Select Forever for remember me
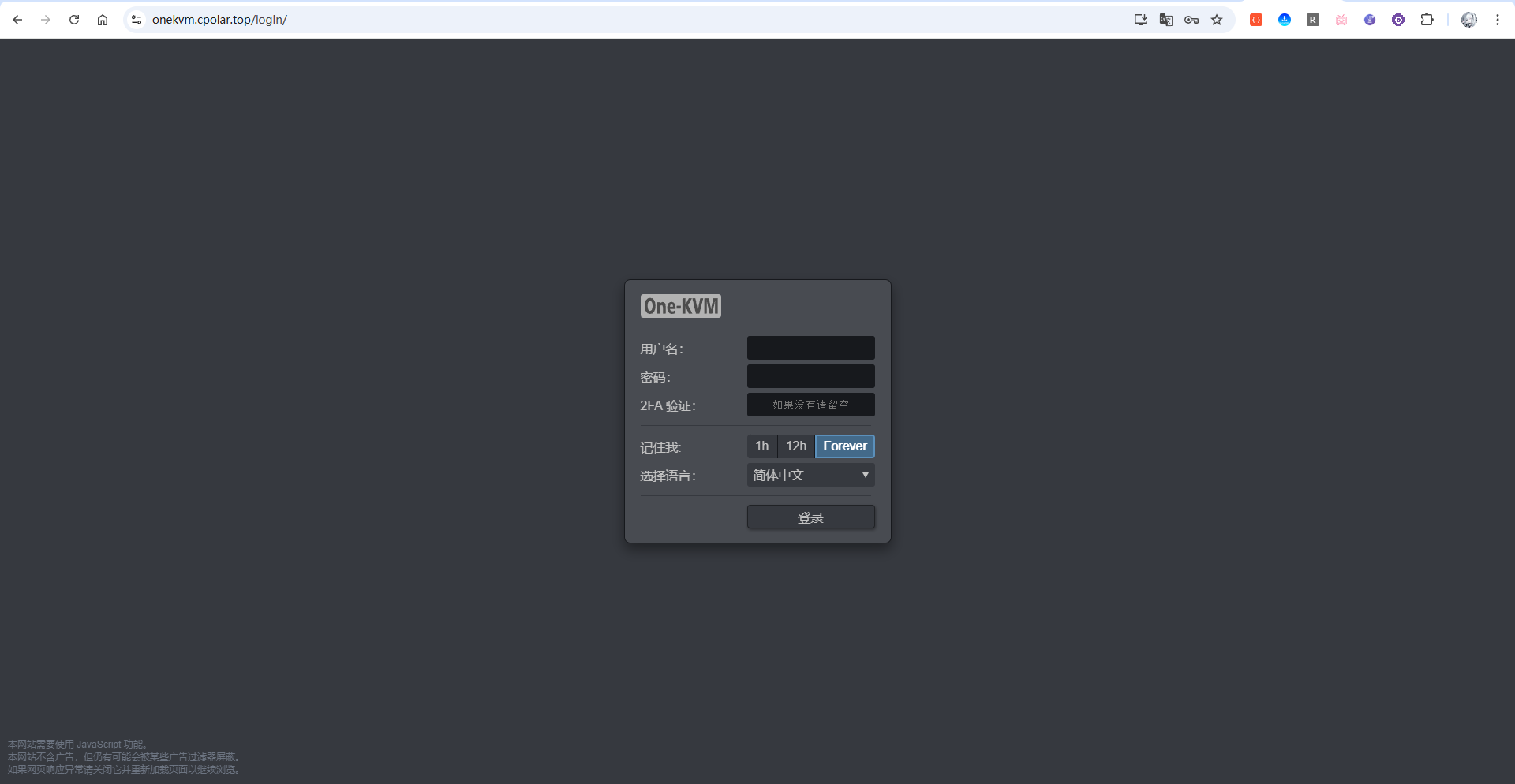 [844, 446]
